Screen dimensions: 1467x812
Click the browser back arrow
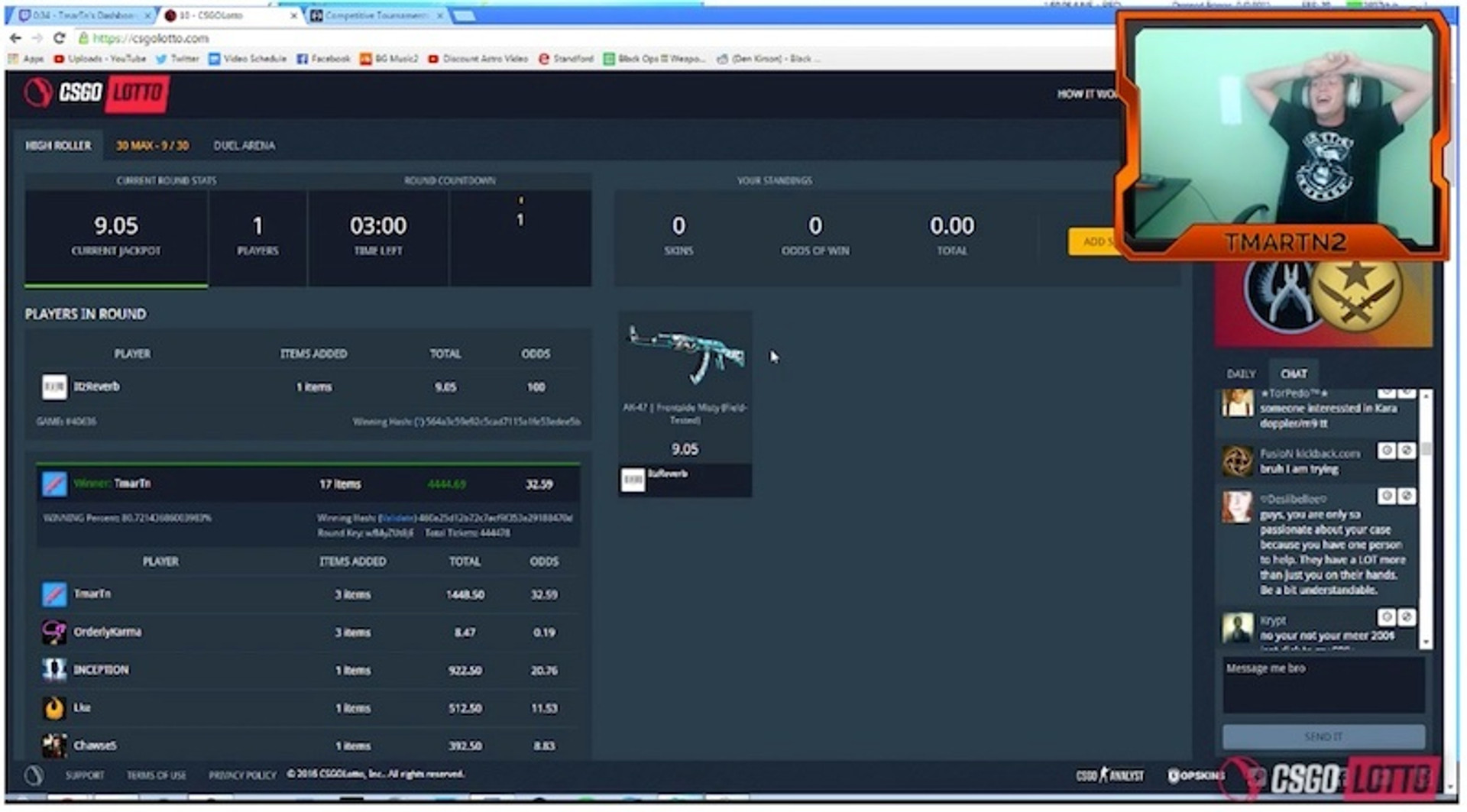[15, 37]
